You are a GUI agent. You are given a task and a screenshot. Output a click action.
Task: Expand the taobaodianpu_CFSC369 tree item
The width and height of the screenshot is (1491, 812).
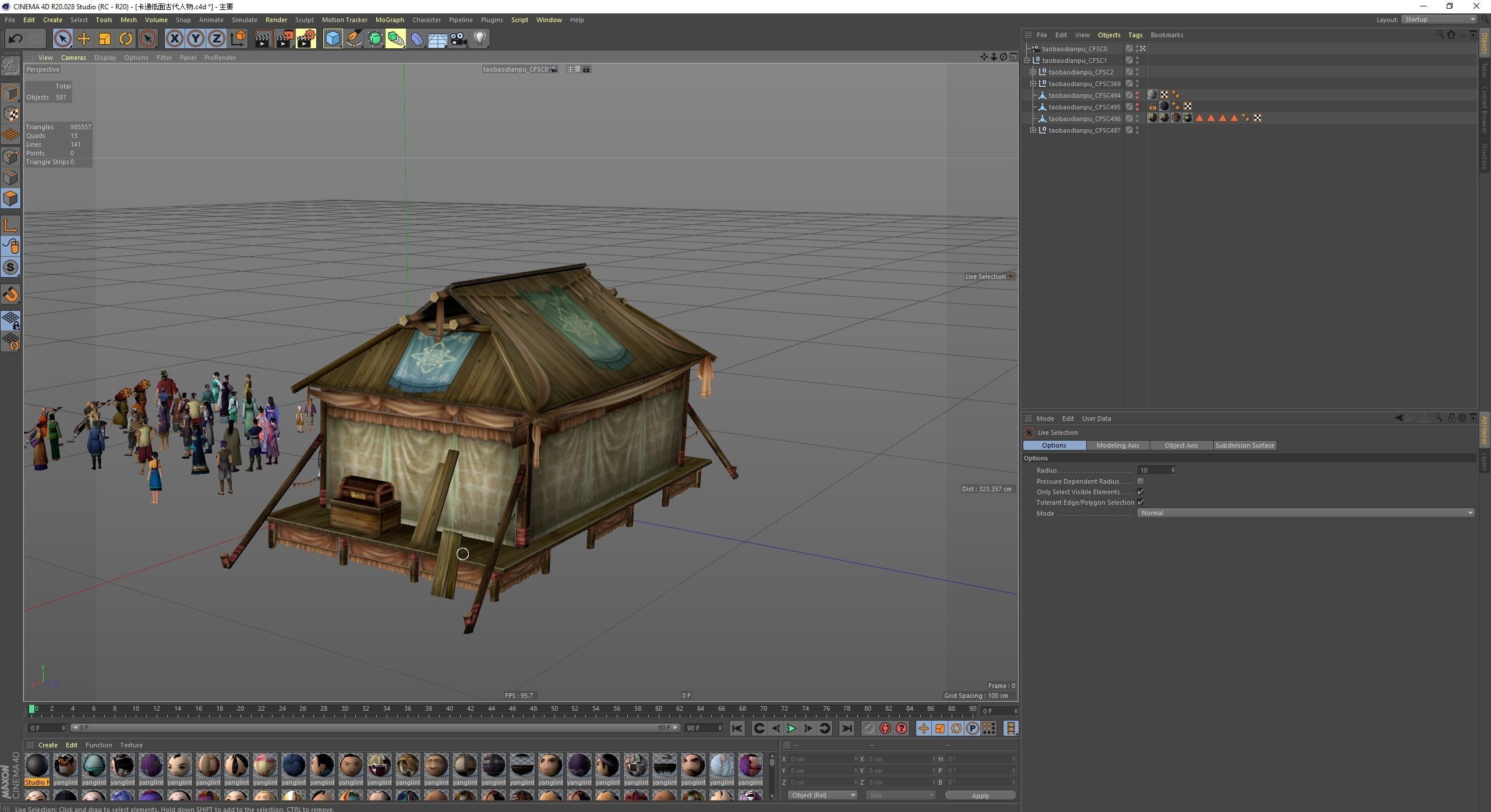click(1033, 84)
